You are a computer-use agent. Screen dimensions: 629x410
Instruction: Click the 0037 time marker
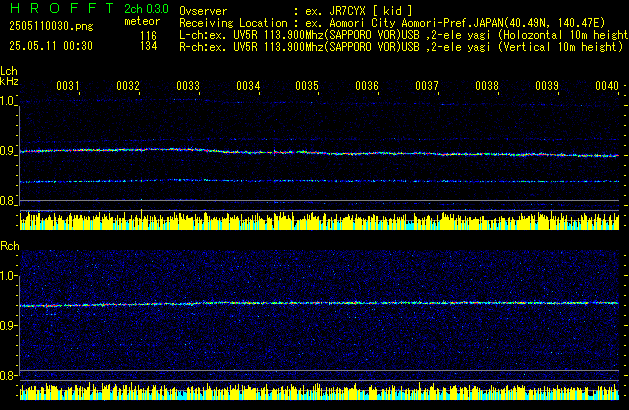[427, 86]
